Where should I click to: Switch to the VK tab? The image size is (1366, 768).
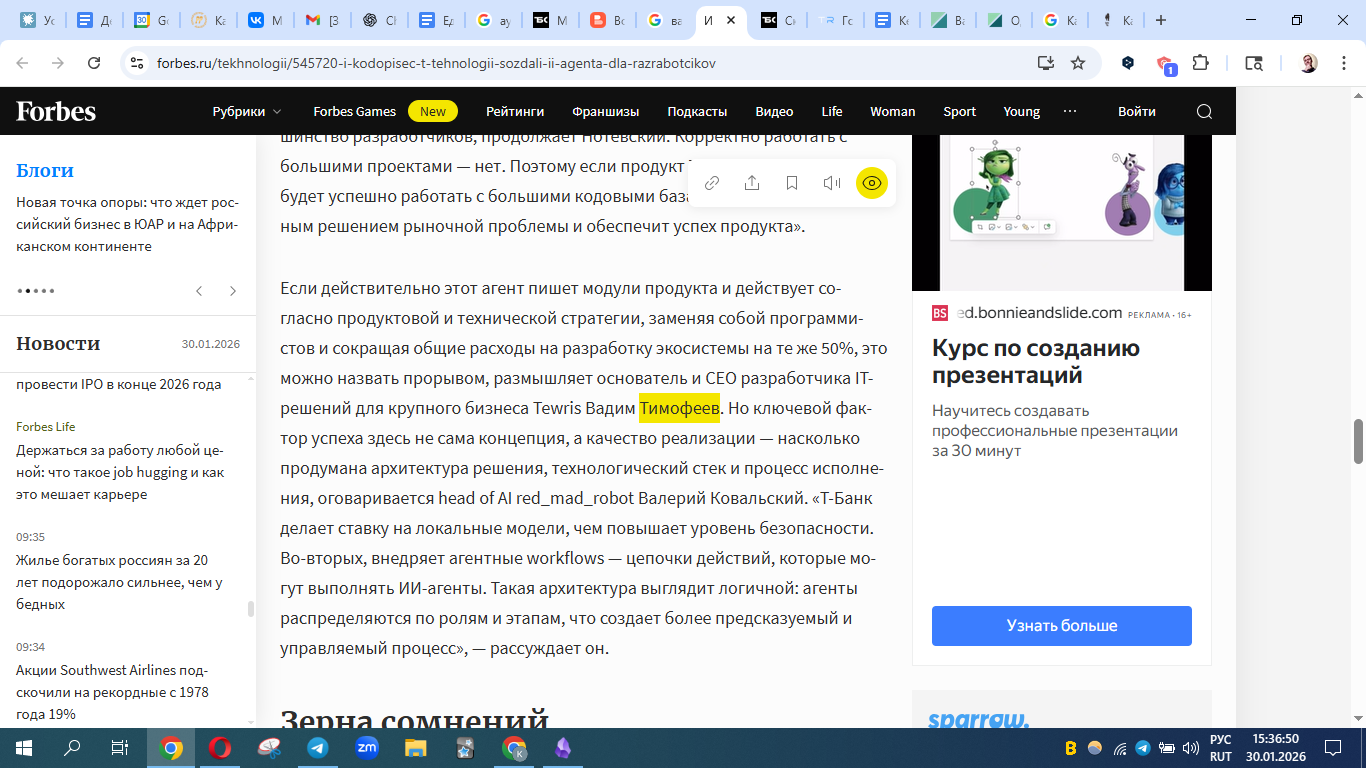pyautogui.click(x=265, y=20)
